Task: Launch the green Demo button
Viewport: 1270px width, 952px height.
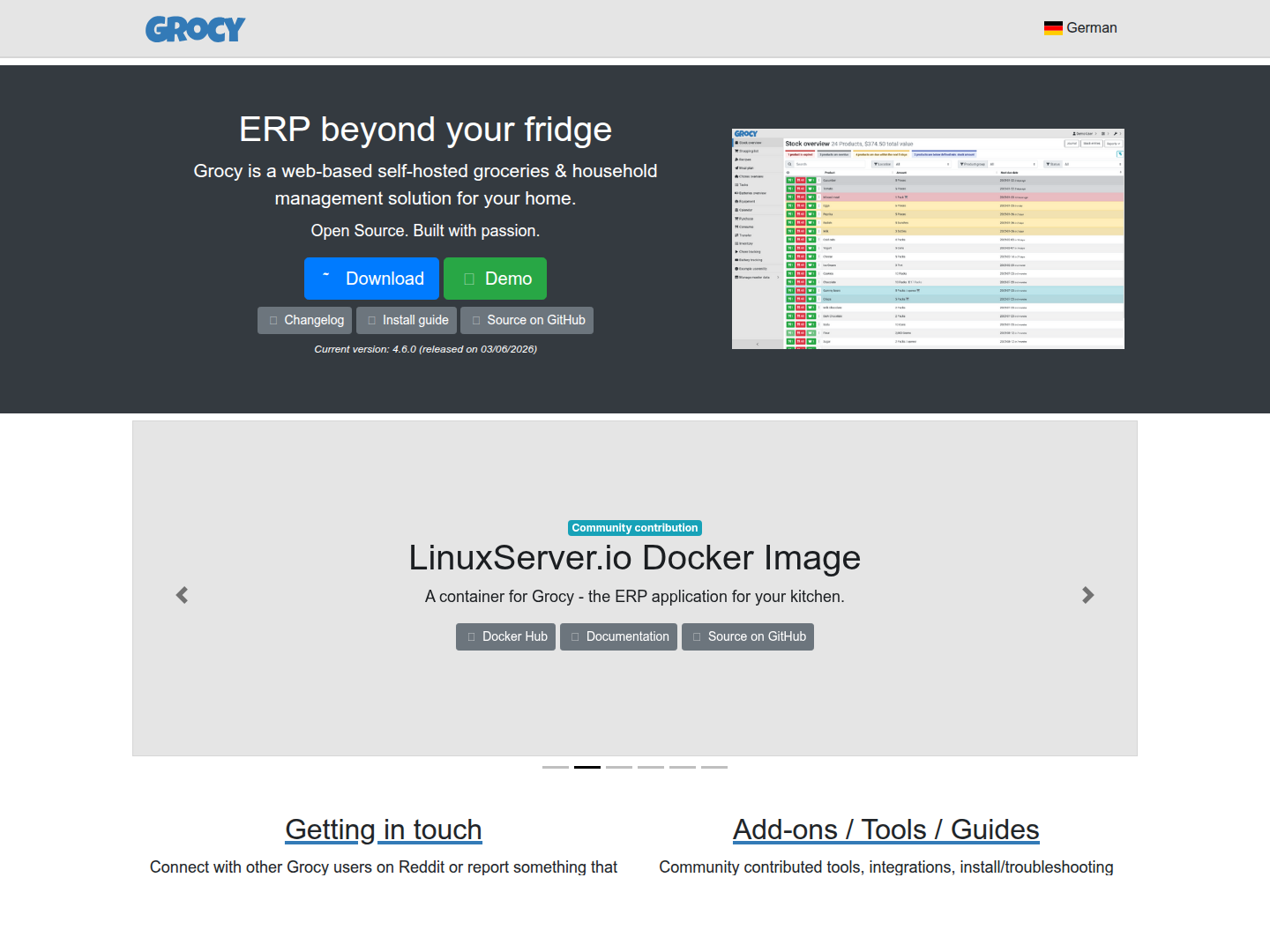Action: point(495,279)
